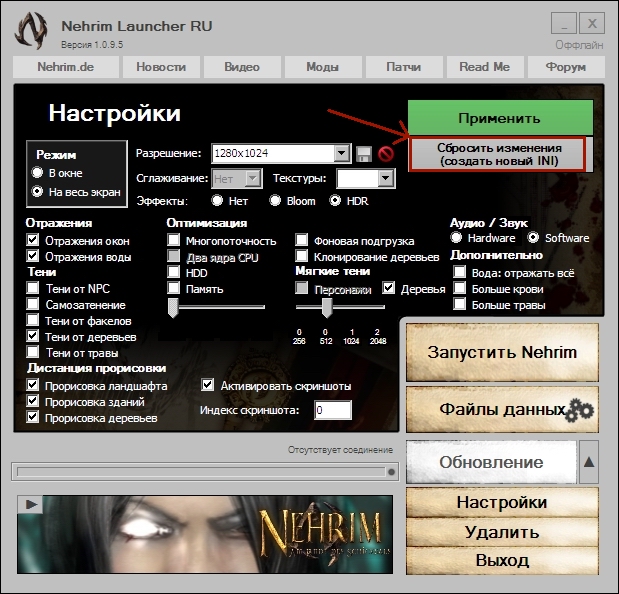Click the Память slider handle

coord(173,308)
